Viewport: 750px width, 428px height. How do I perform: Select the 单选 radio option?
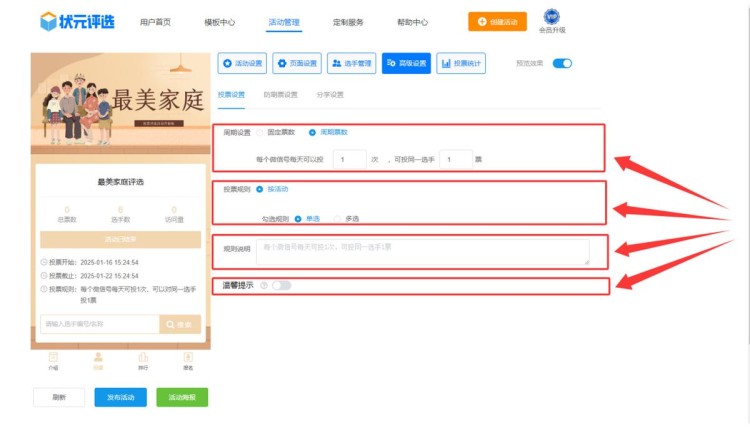tap(298, 218)
